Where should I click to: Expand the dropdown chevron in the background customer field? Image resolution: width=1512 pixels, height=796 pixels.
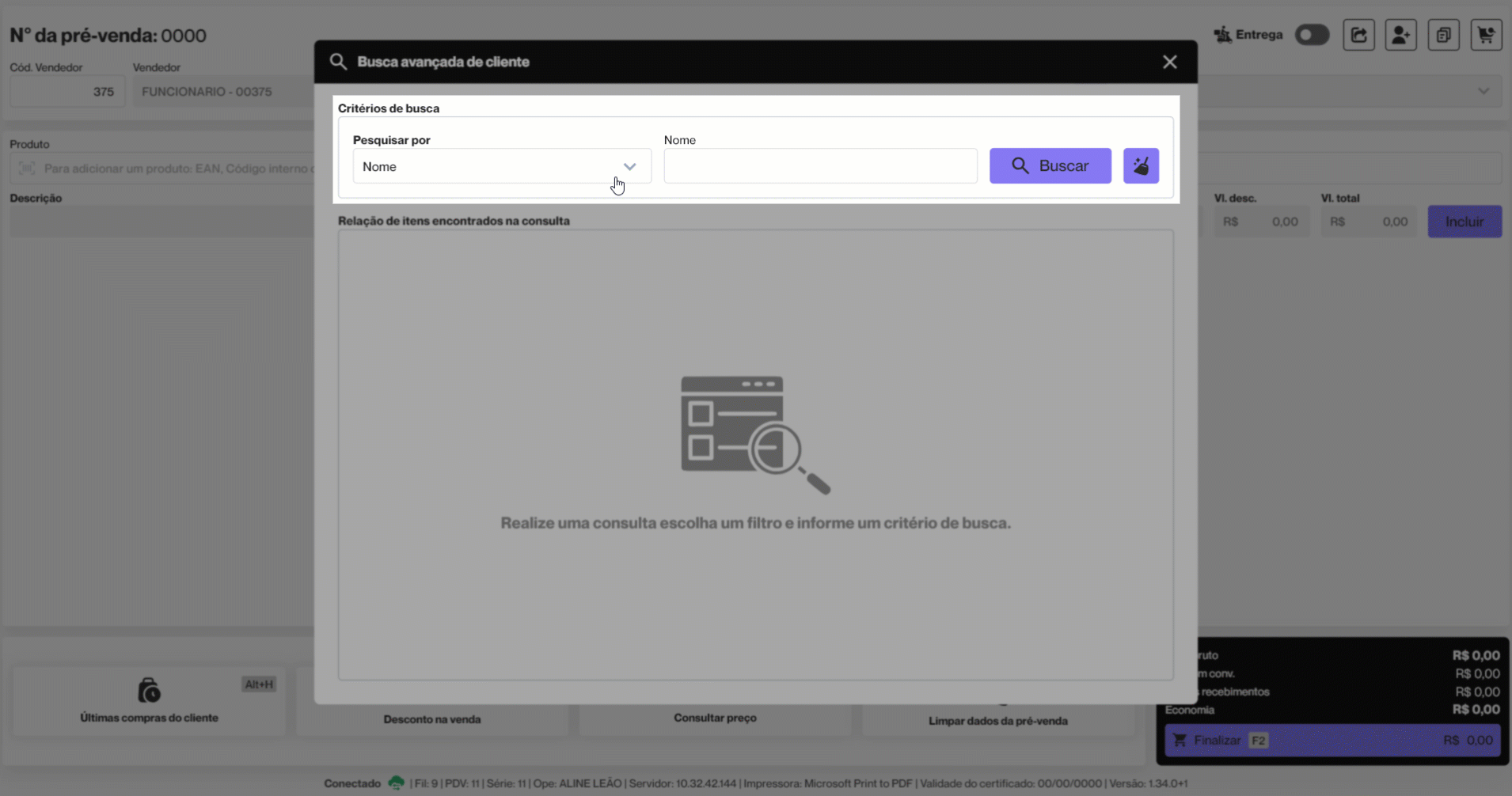1484,91
